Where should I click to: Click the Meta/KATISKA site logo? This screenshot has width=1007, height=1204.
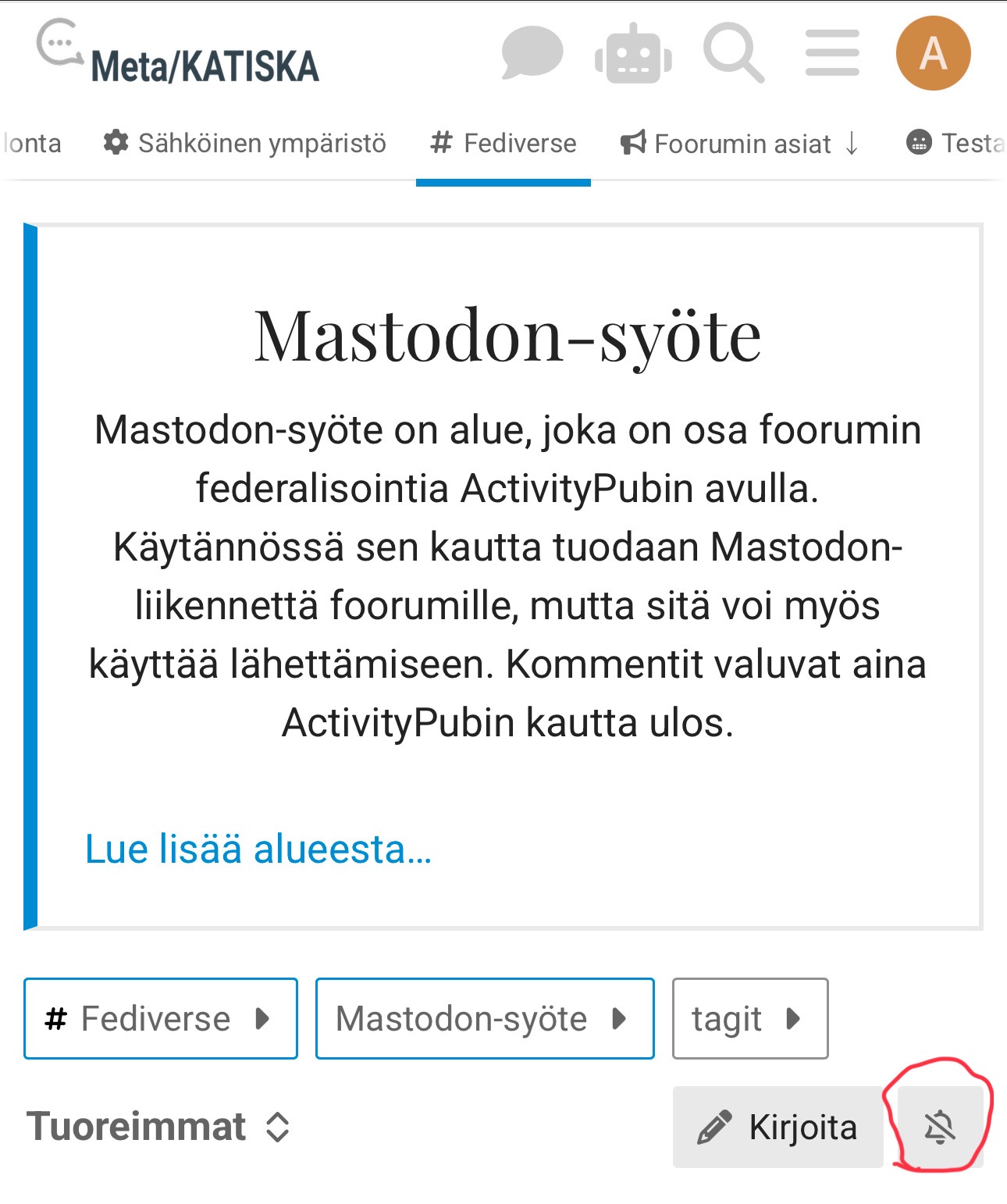(x=179, y=53)
